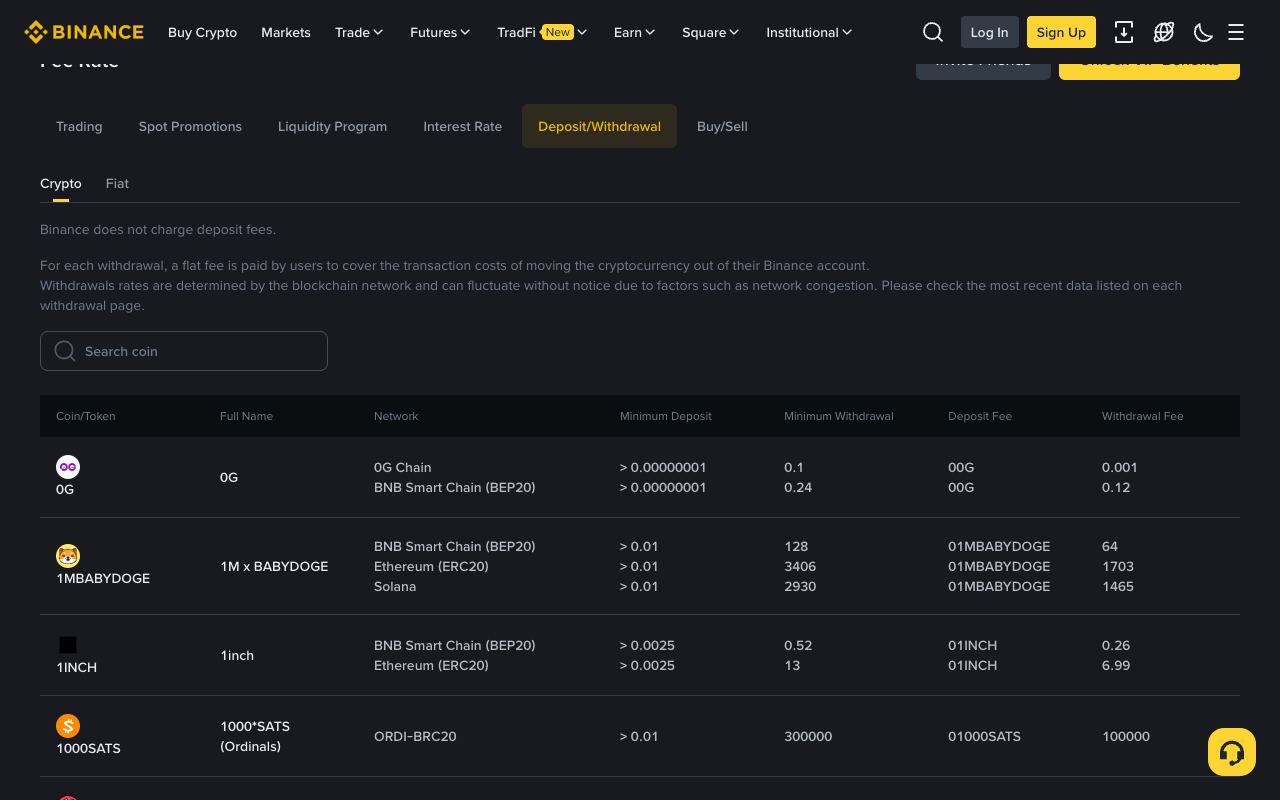Toggle dark mode moon icon
The width and height of the screenshot is (1280, 800).
pyautogui.click(x=1203, y=32)
